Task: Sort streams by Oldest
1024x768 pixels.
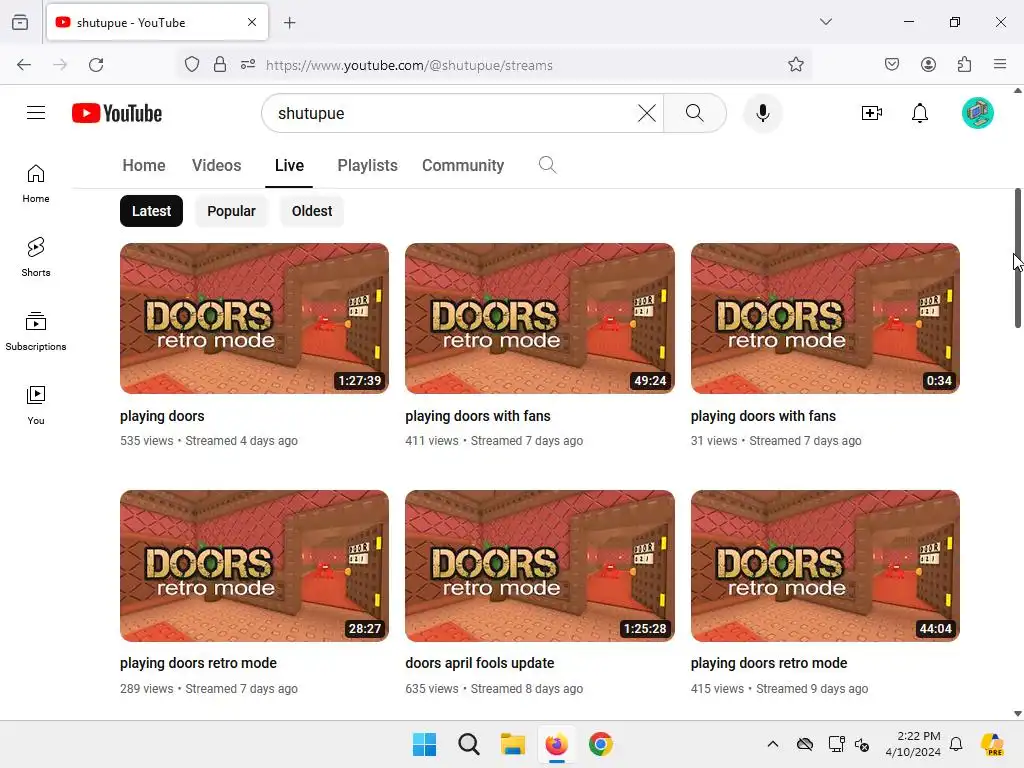Action: coord(312,211)
